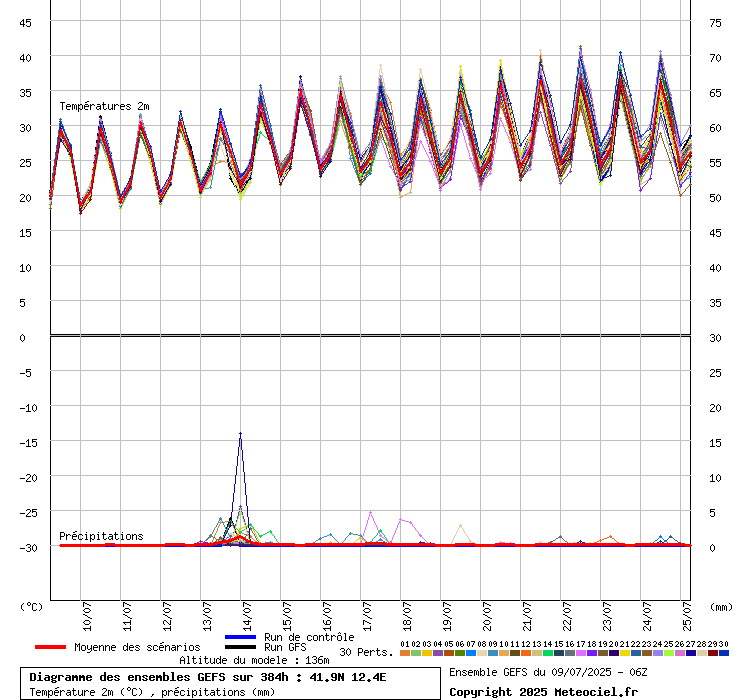Click the 21/07 date label

tap(527, 616)
